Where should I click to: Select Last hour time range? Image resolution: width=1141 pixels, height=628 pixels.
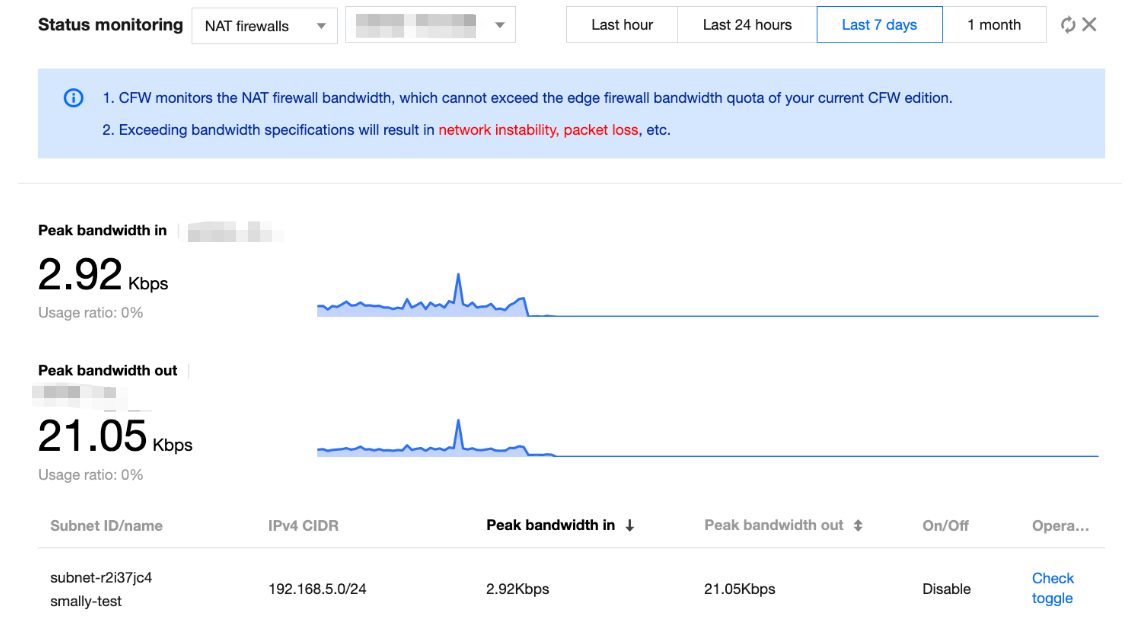[622, 25]
